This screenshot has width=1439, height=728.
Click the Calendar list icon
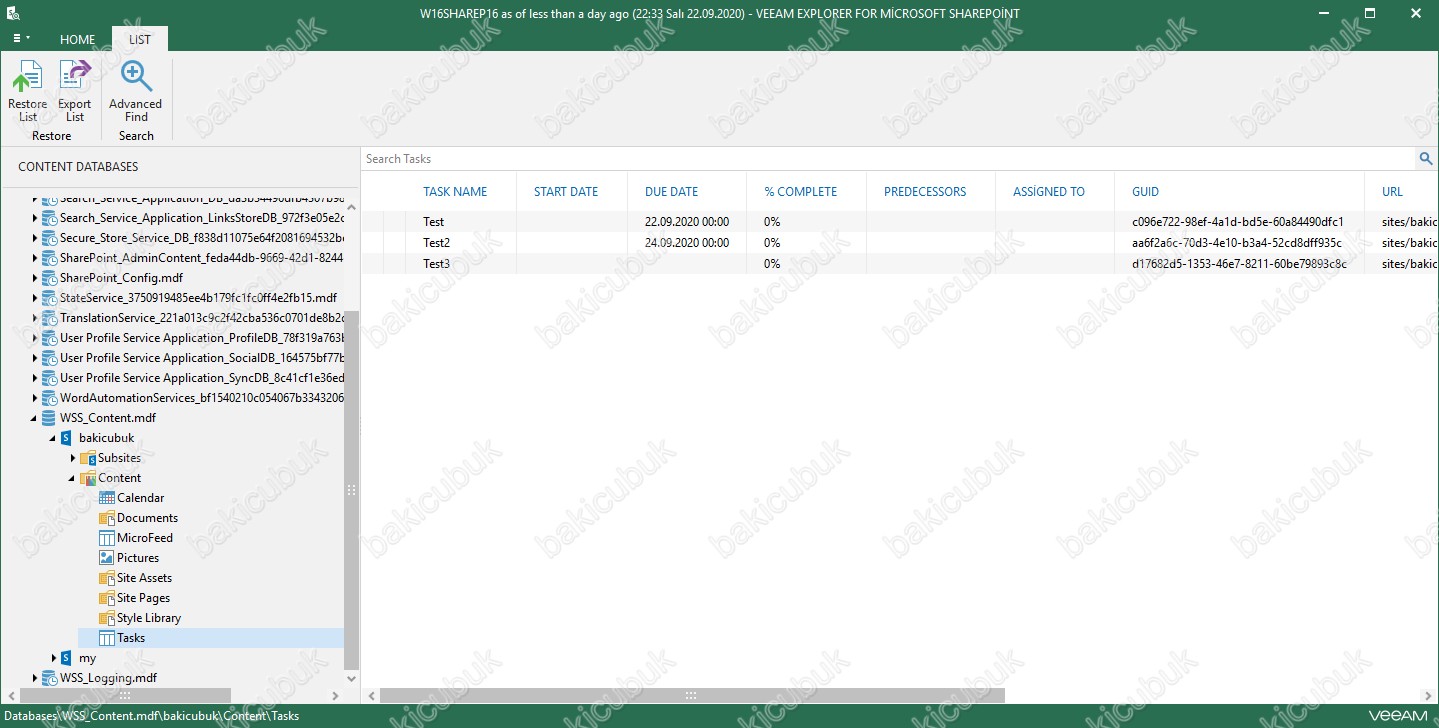(107, 498)
